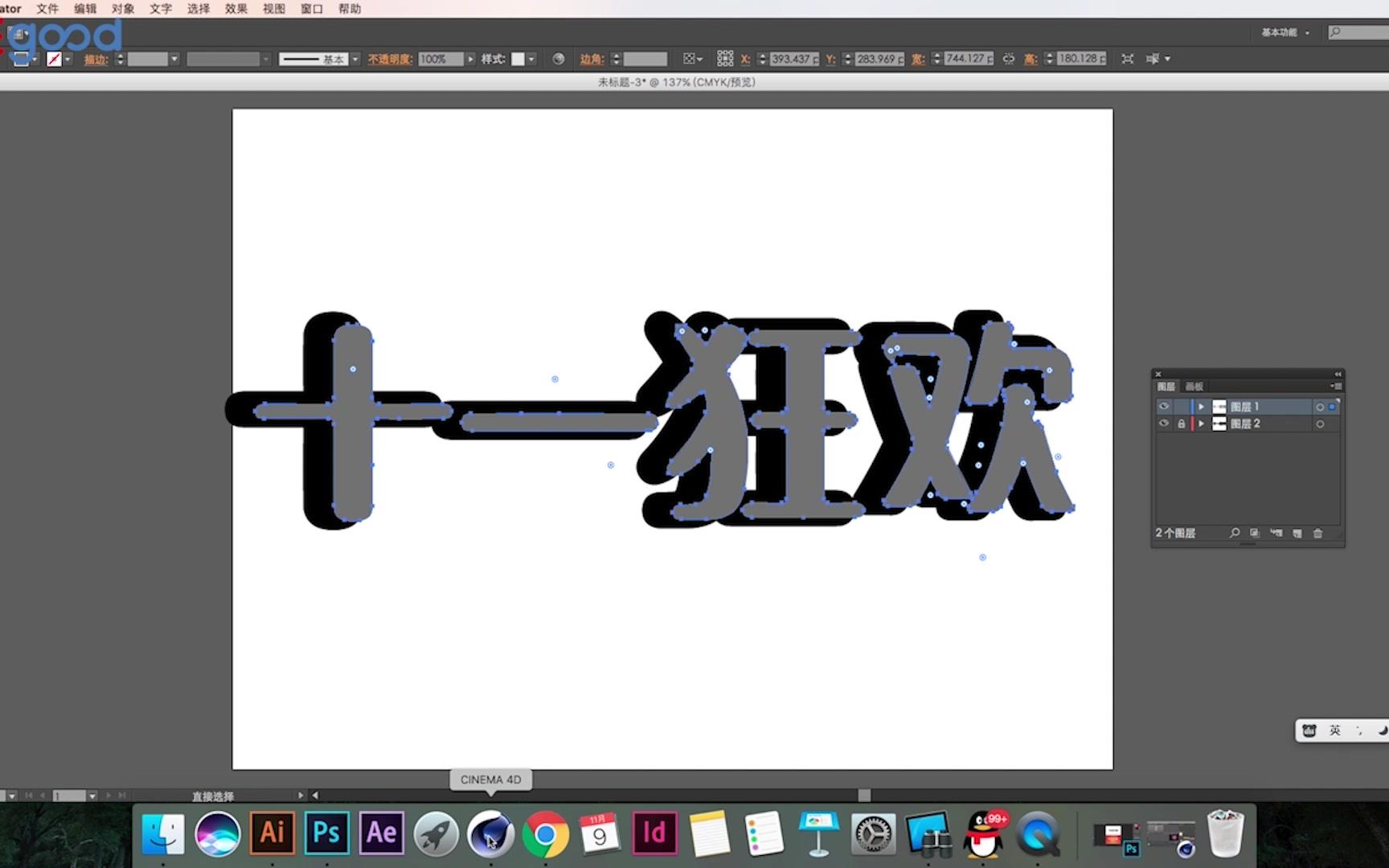Open the 基本 stroke style dropdown

354,59
